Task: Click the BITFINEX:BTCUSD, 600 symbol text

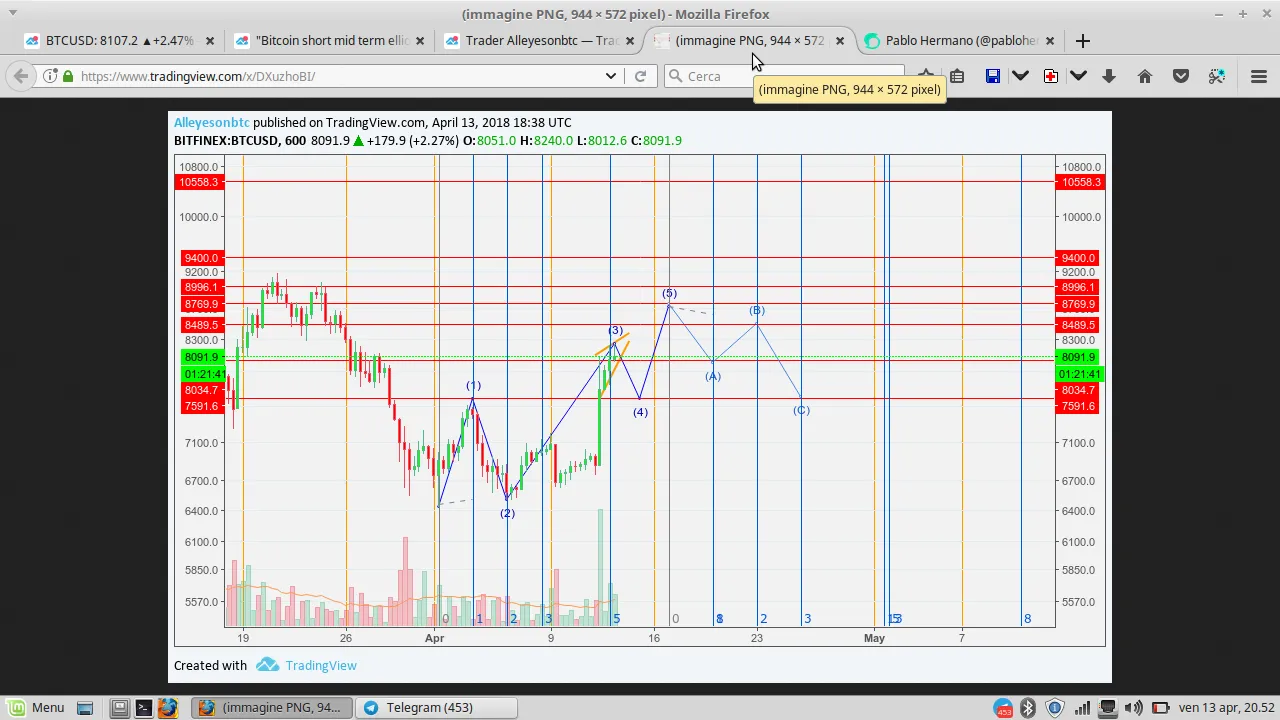Action: pos(240,141)
